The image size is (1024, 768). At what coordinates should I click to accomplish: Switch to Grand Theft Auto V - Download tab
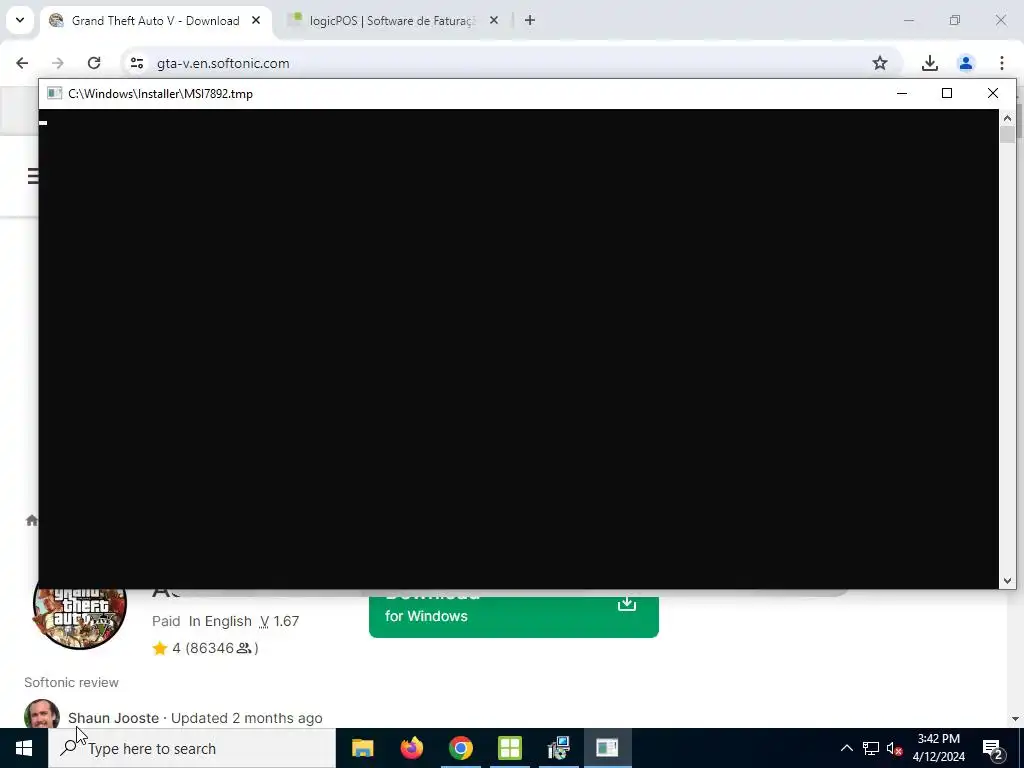click(x=155, y=21)
